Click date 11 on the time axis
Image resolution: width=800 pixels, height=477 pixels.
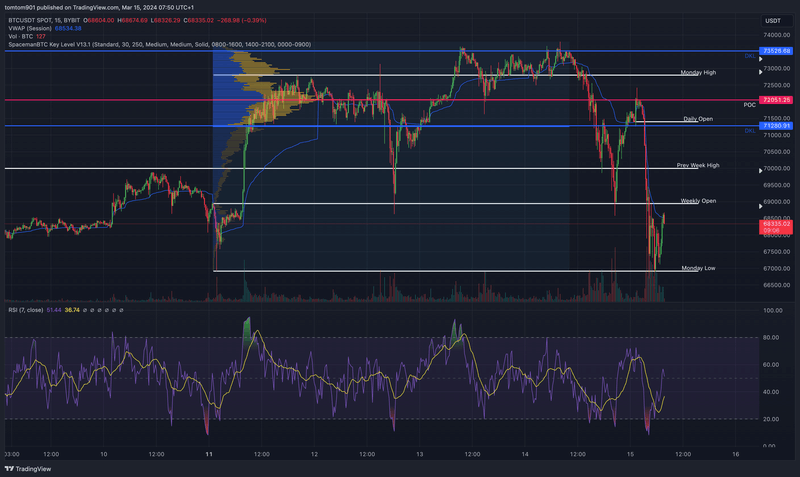coord(209,454)
